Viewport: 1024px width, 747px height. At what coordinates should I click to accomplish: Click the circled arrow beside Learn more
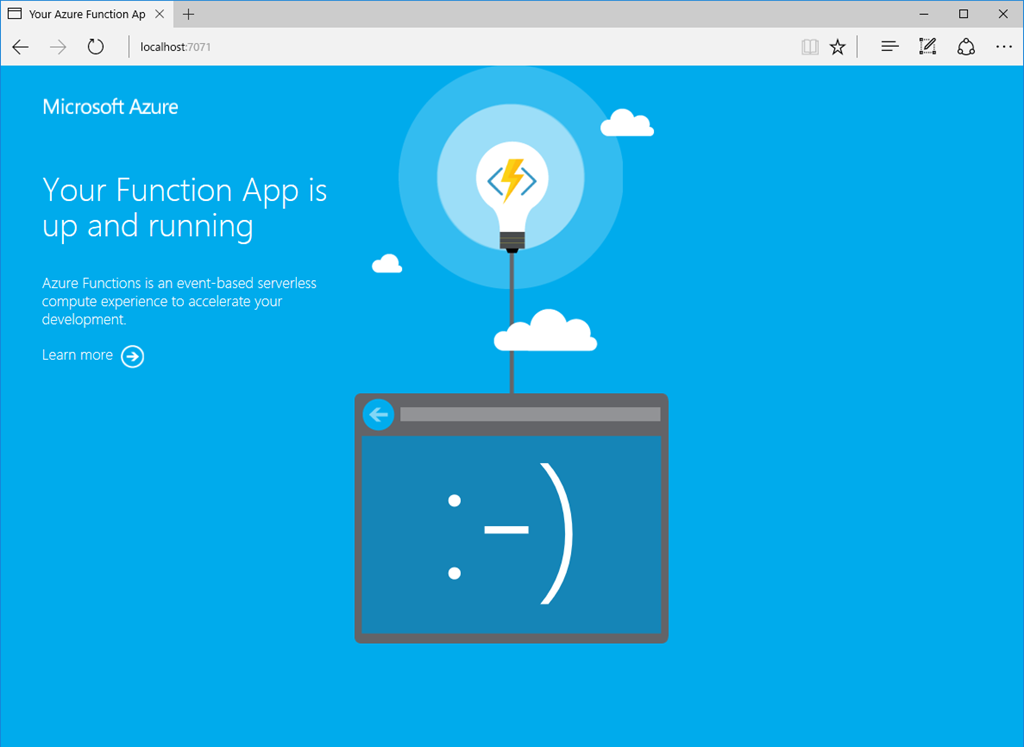(x=133, y=357)
